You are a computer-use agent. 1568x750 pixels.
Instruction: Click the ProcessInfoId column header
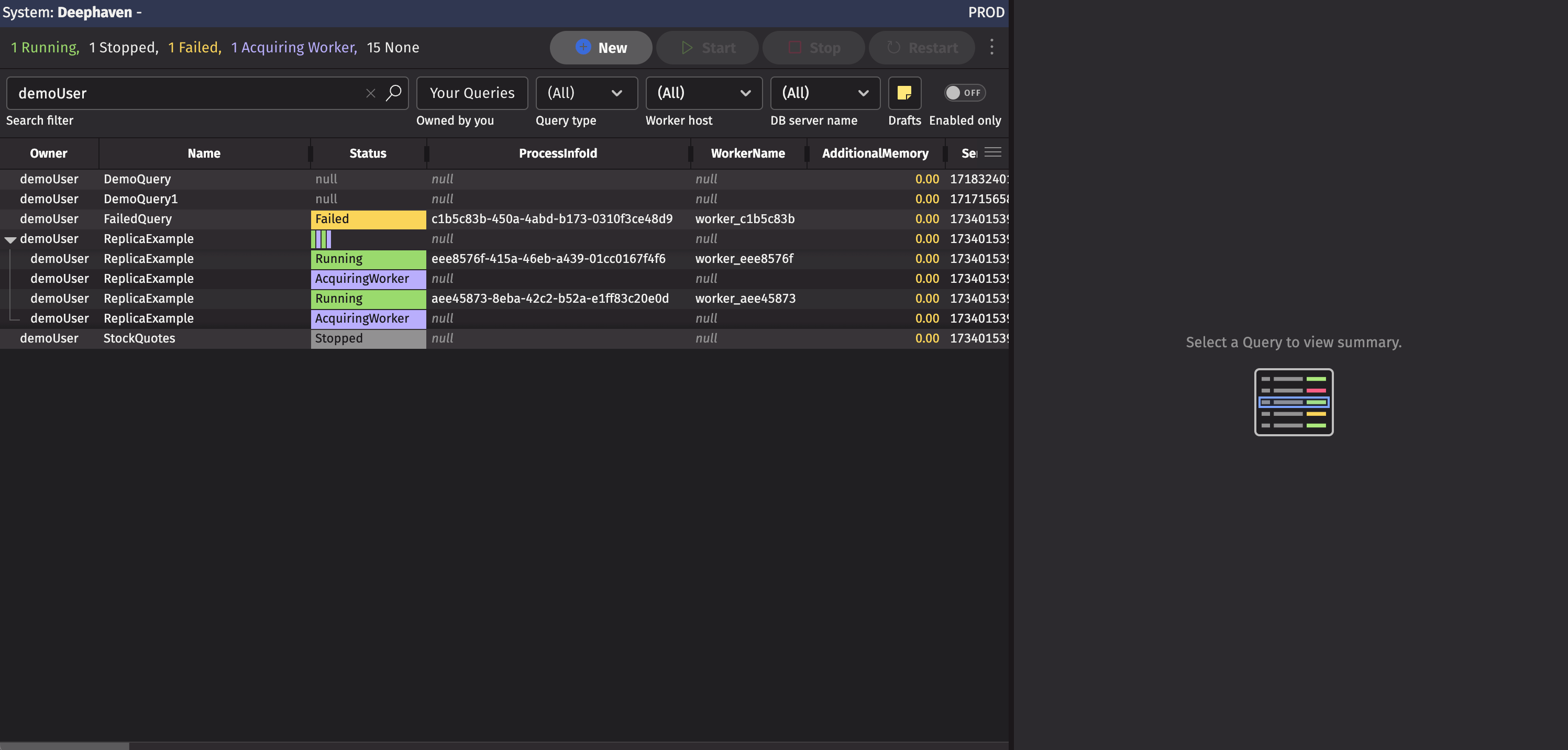[x=558, y=153]
